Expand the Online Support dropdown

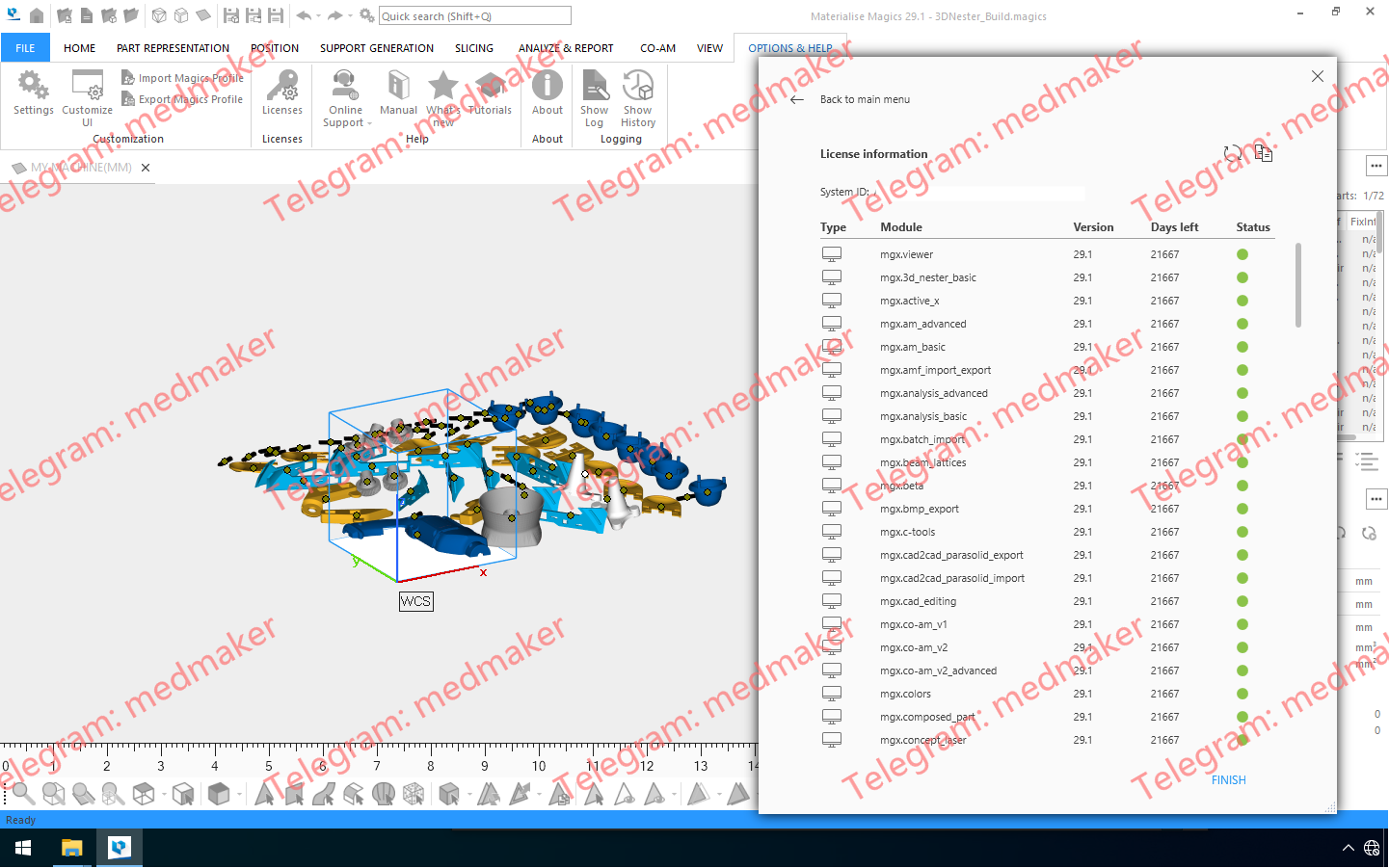[369, 123]
